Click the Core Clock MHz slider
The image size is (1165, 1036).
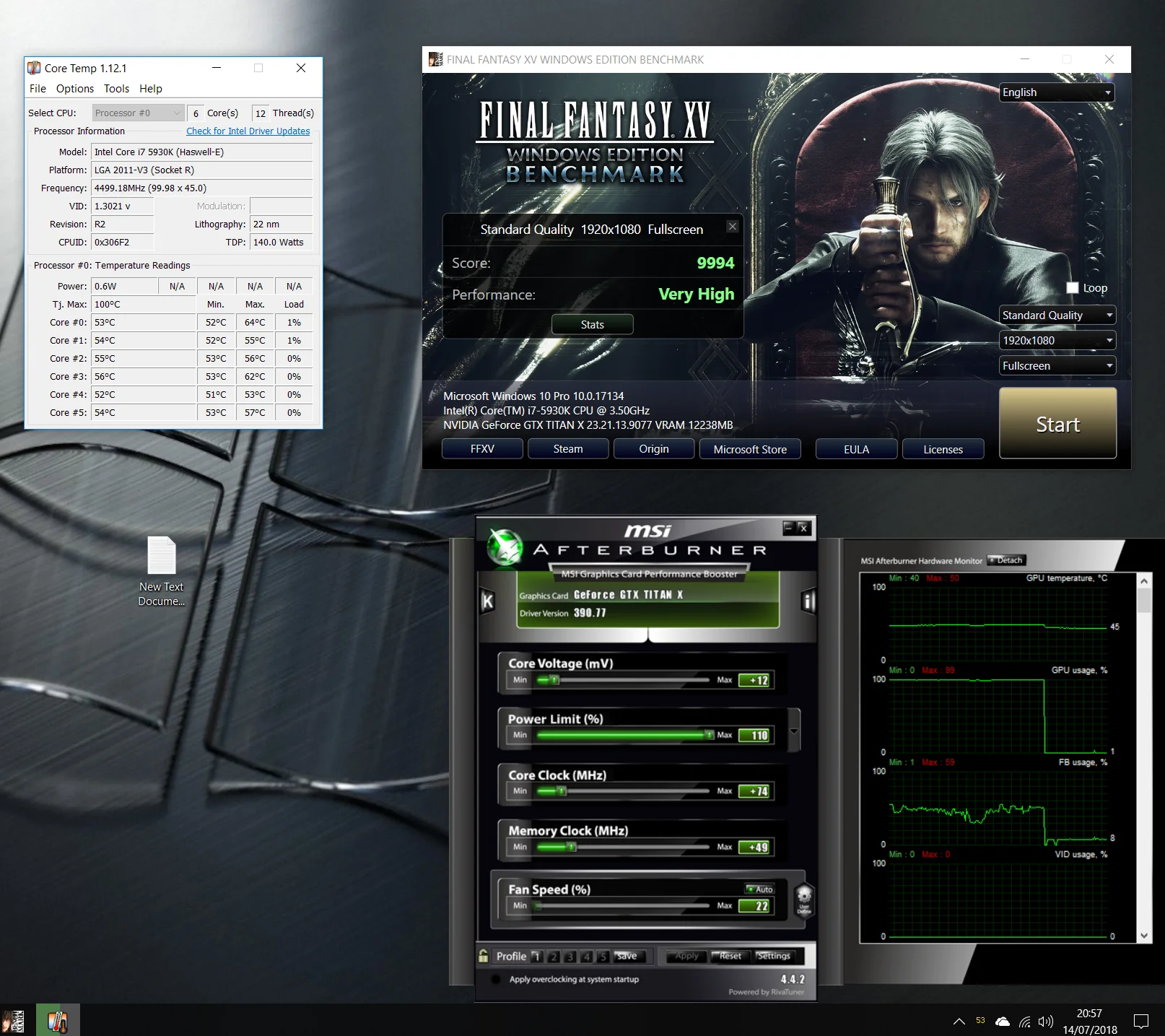pyautogui.click(x=623, y=791)
